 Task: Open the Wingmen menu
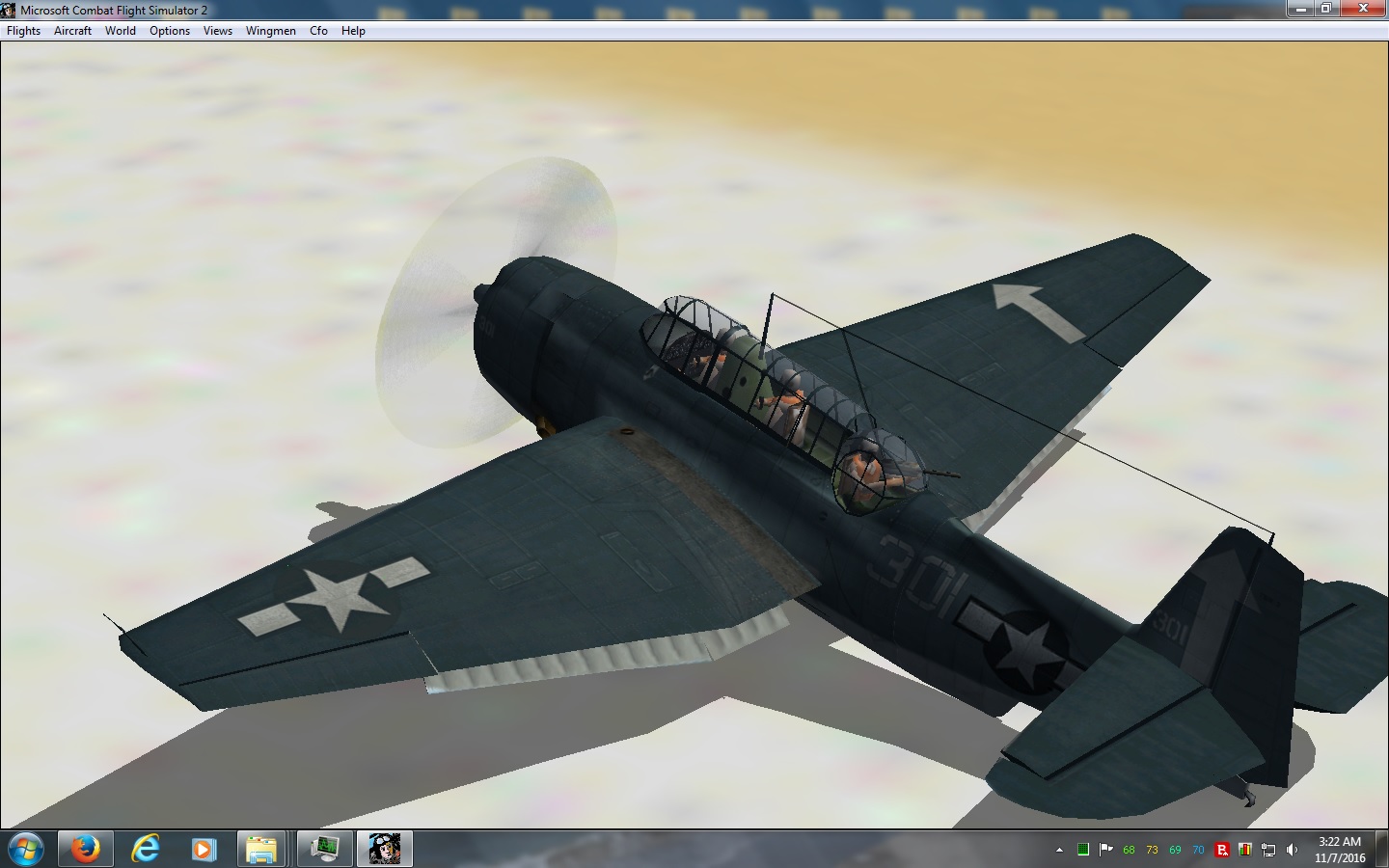(271, 31)
